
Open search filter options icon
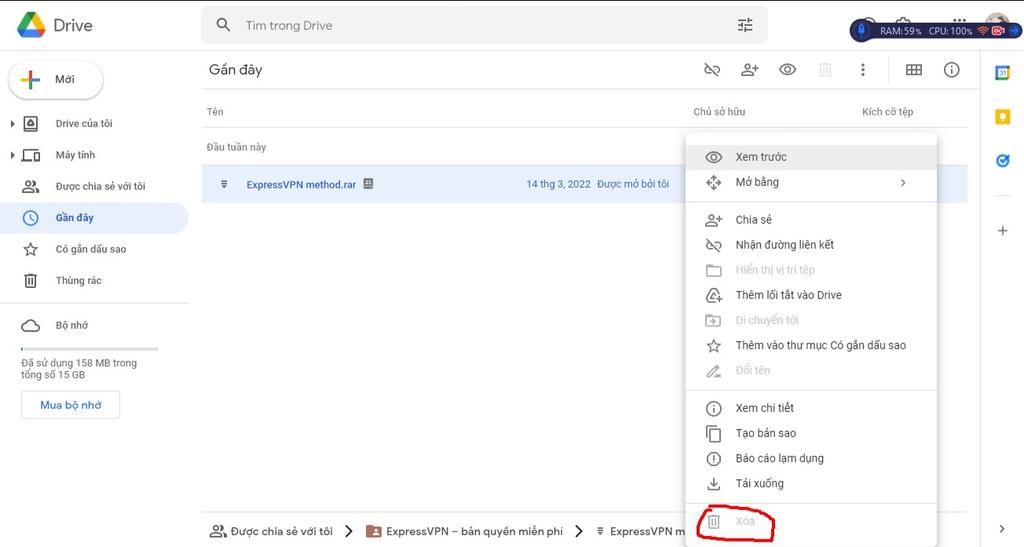coord(744,25)
